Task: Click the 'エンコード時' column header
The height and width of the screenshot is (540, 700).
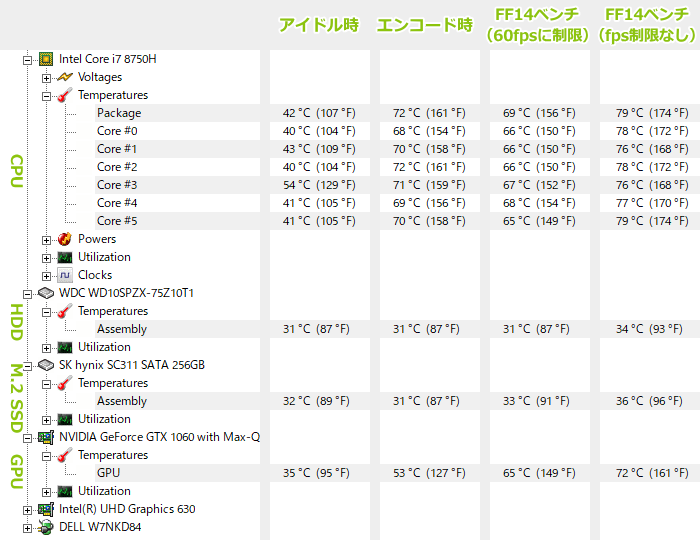Action: click(425, 25)
